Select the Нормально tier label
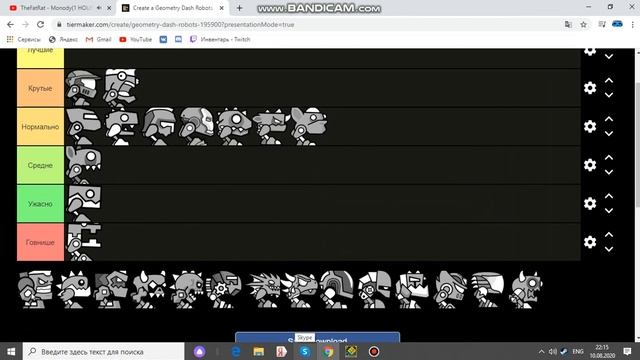Viewport: 640px width, 360px height. (40, 127)
